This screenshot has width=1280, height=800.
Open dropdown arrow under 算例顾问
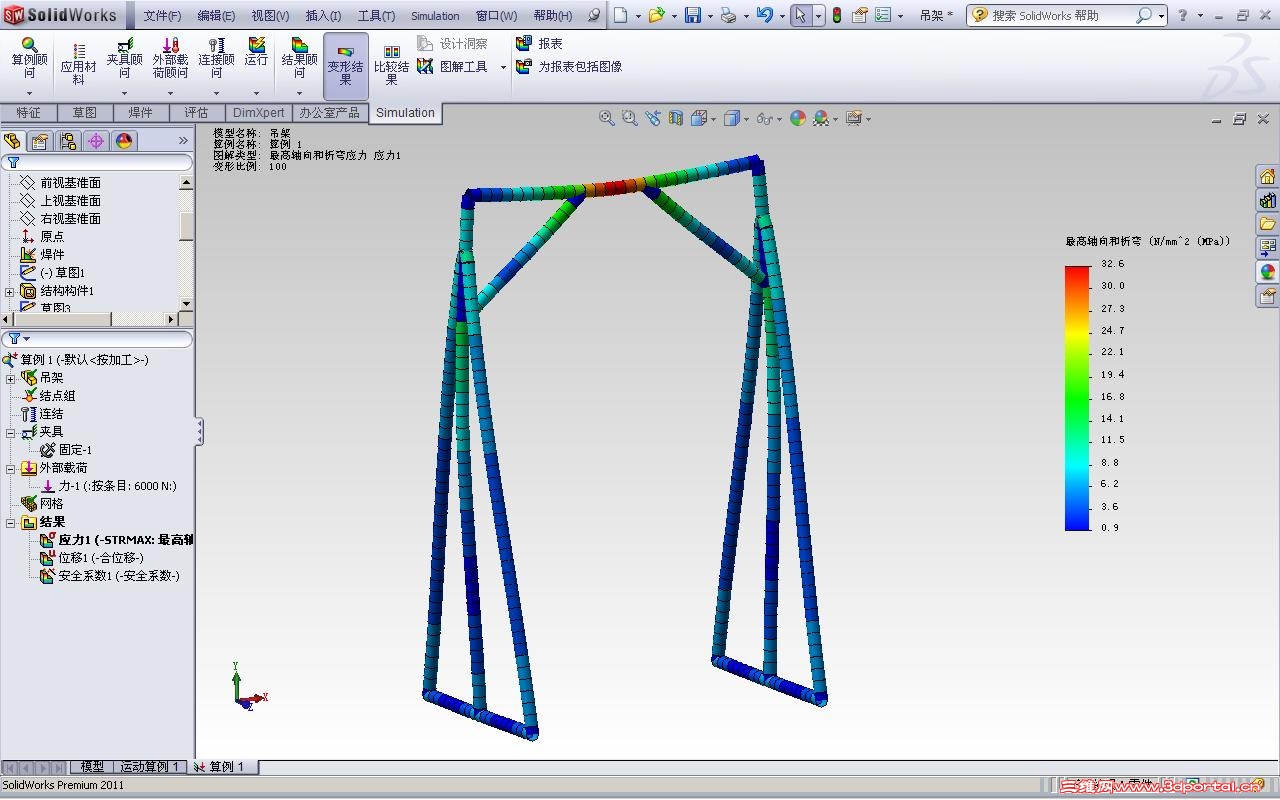(x=29, y=93)
